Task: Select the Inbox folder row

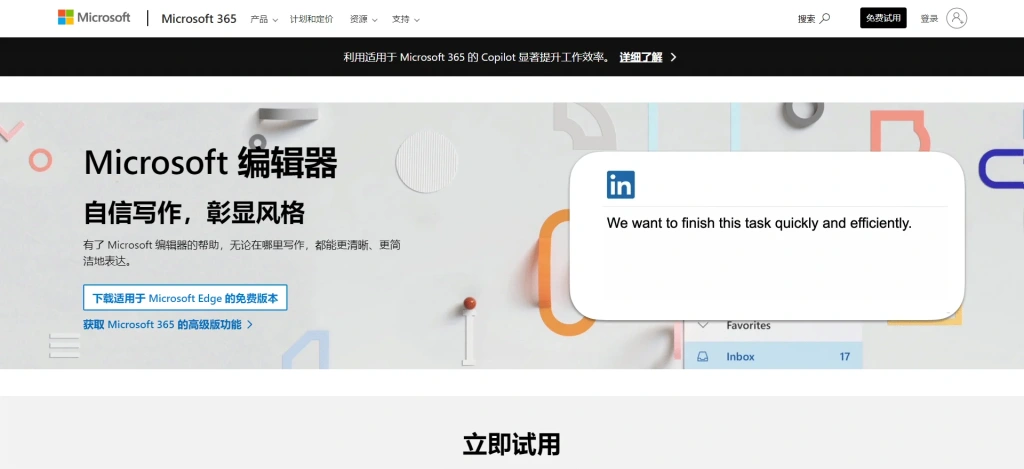Action: 773,357
